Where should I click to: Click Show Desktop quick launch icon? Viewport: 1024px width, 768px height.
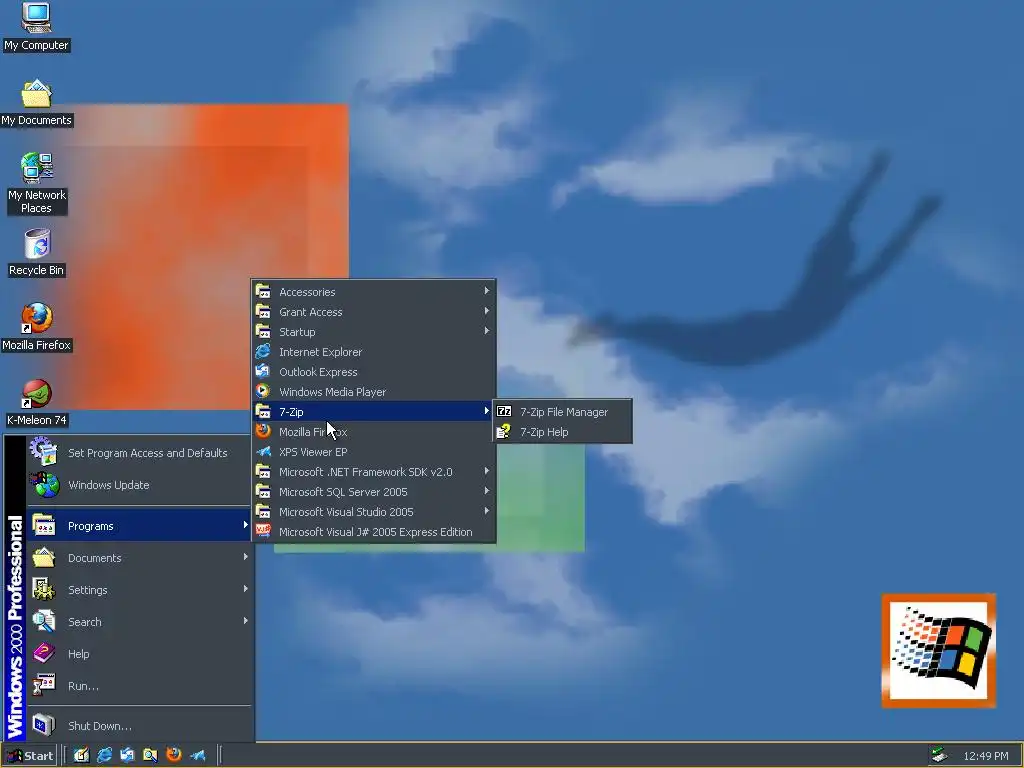click(82, 756)
